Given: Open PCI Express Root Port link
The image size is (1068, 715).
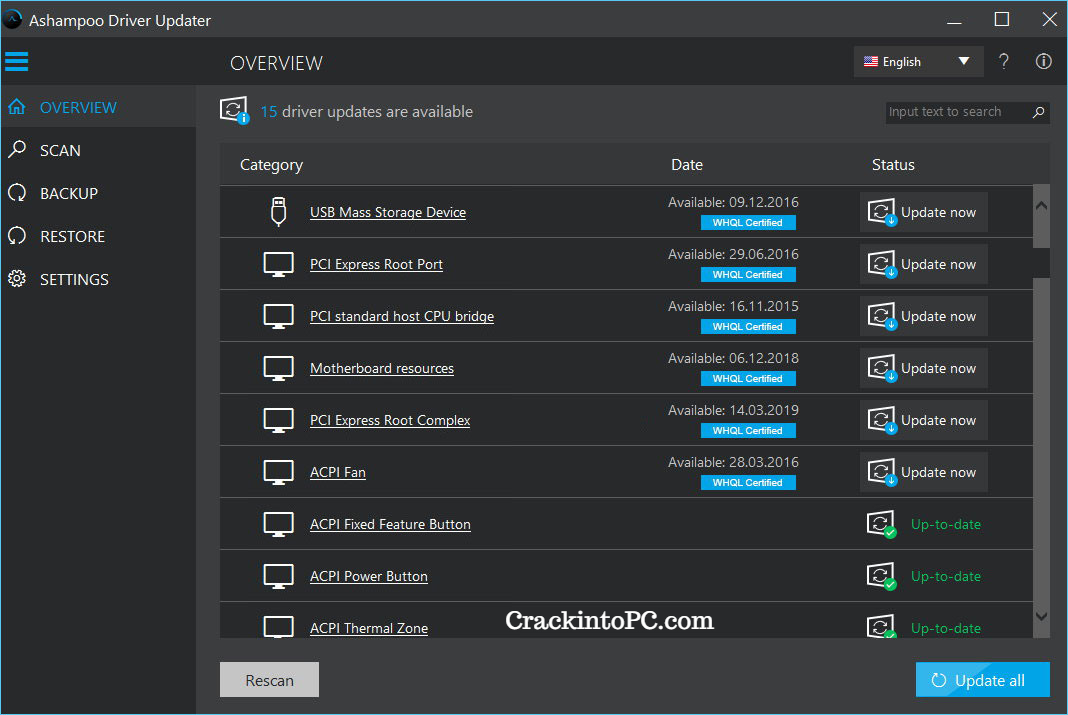Looking at the screenshot, I should [376, 264].
